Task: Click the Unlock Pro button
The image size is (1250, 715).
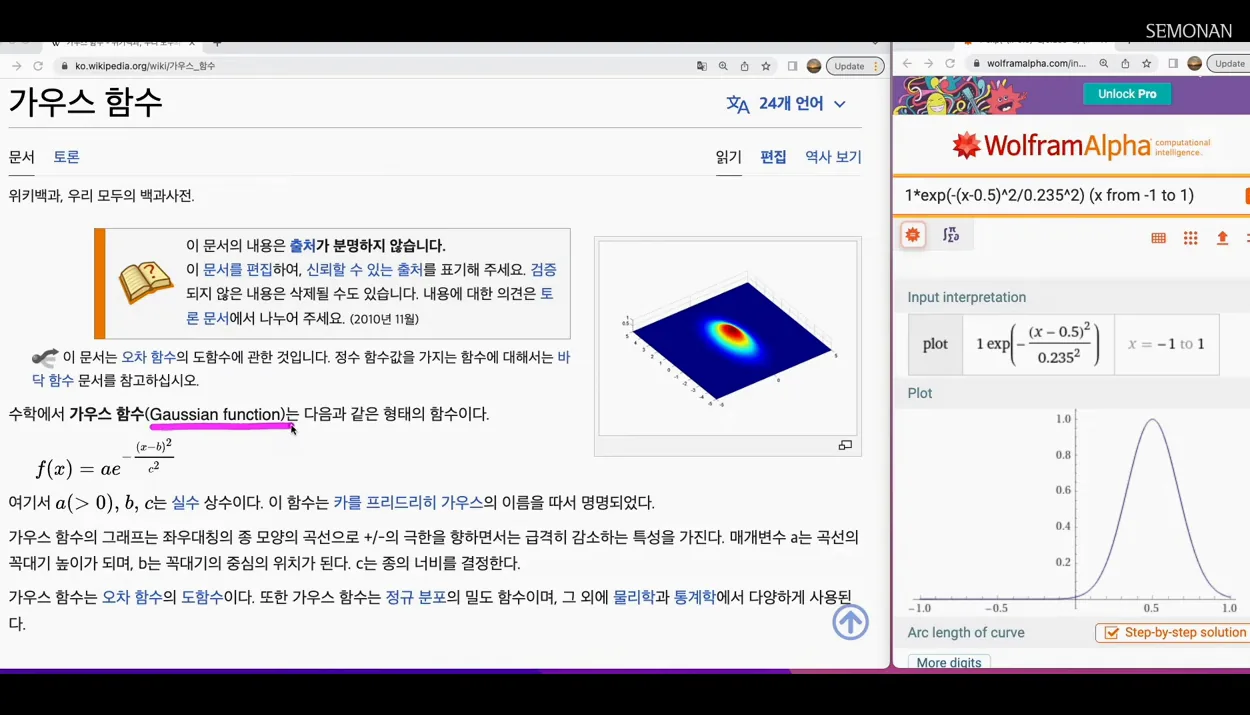Action: [1127, 94]
